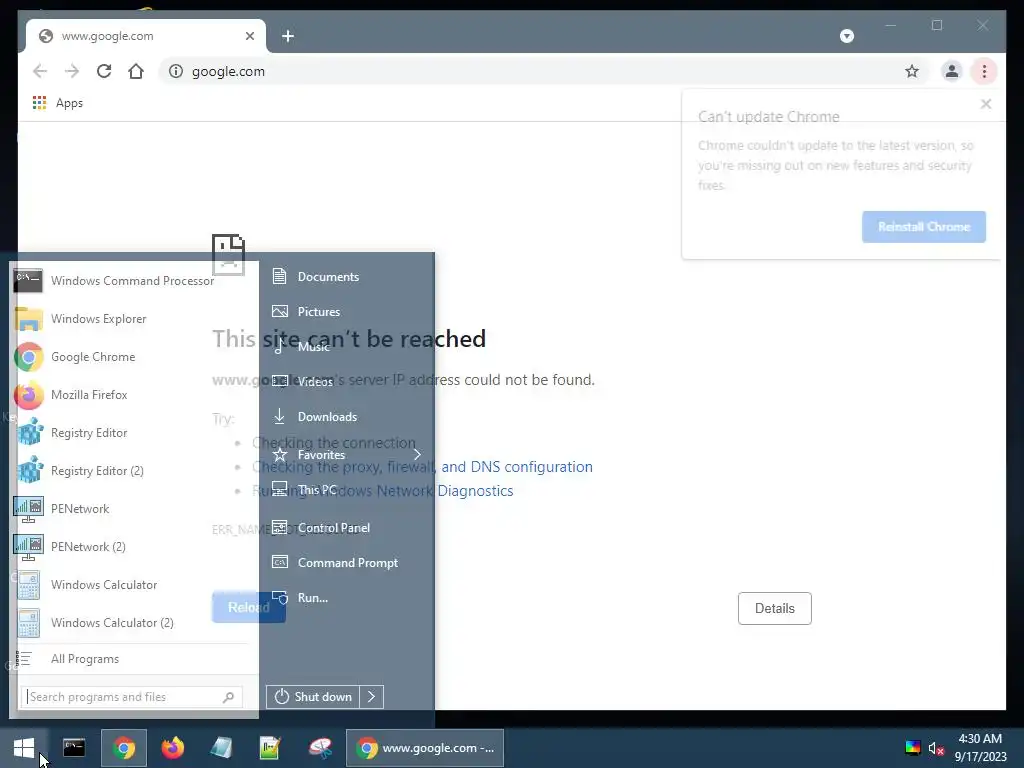Open Windows Calculator (2) entry
Image resolution: width=1024 pixels, height=768 pixels.
coord(134,622)
